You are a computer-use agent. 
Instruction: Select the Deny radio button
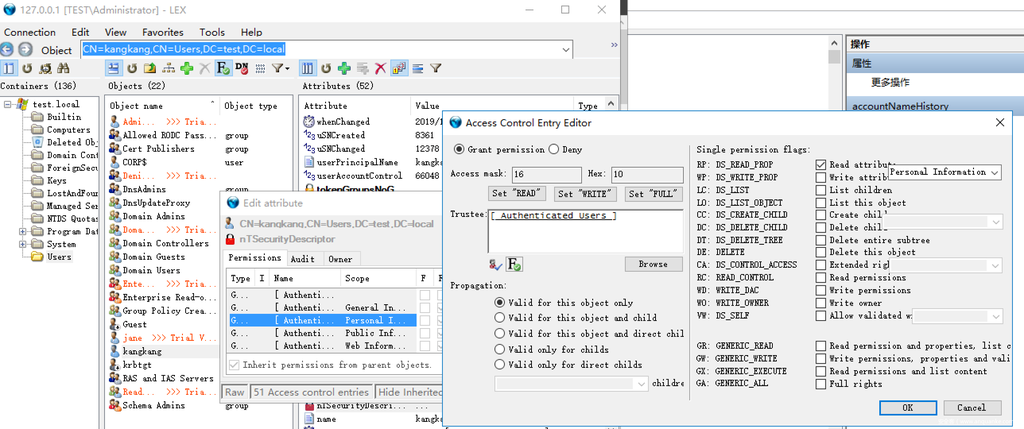point(554,149)
